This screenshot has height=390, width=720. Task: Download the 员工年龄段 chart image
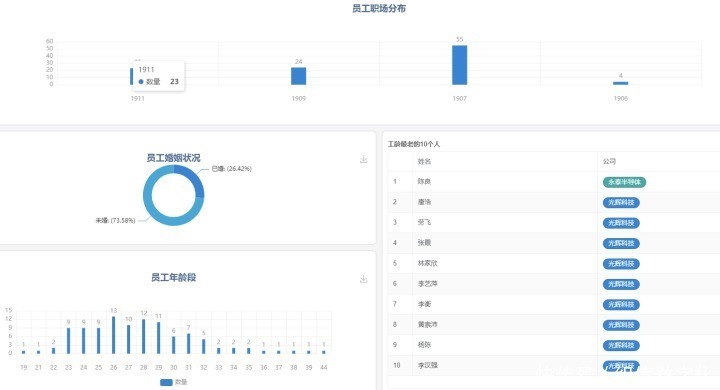(x=363, y=279)
